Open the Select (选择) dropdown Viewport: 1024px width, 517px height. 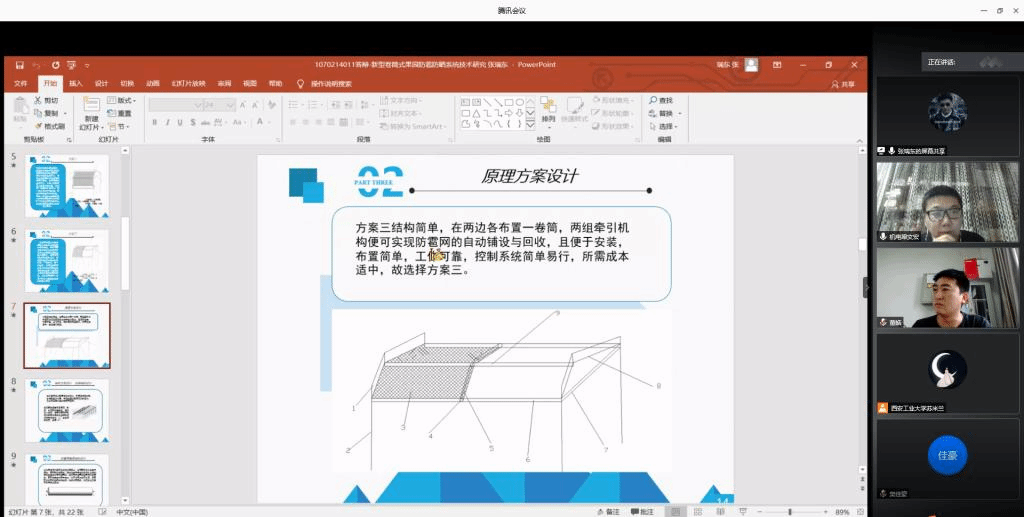[666, 127]
